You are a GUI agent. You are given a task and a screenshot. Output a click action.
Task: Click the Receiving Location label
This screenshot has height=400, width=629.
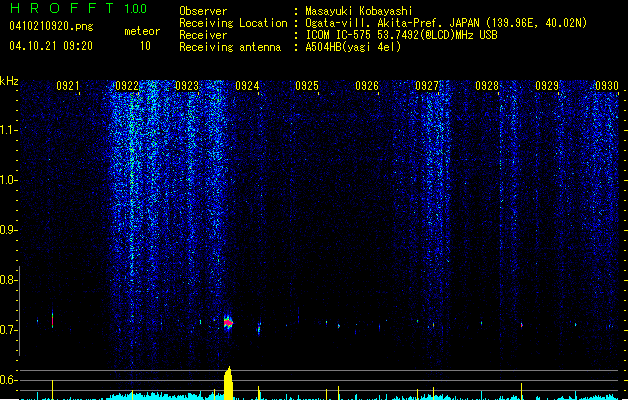[x=233, y=23]
